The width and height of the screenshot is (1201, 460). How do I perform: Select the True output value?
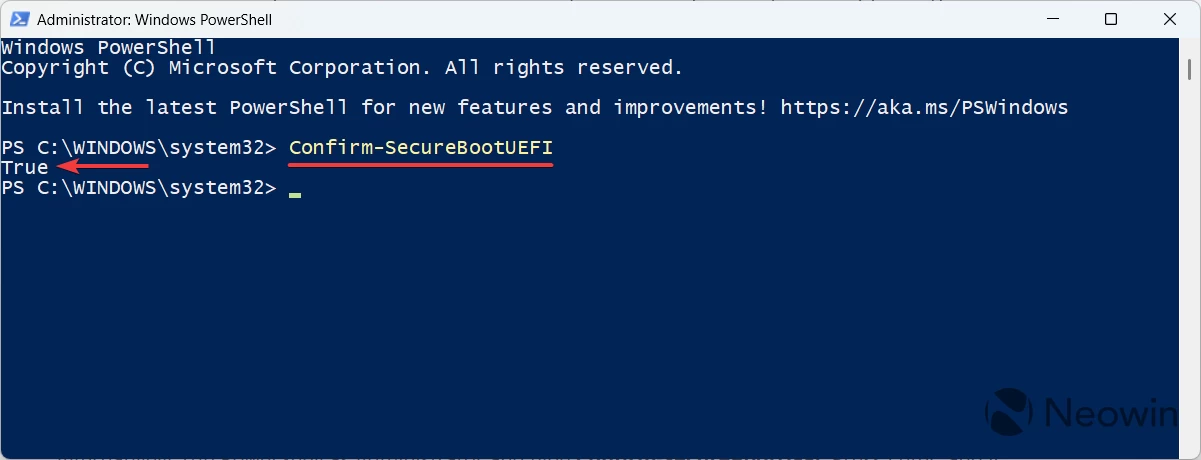pyautogui.click(x=25, y=168)
